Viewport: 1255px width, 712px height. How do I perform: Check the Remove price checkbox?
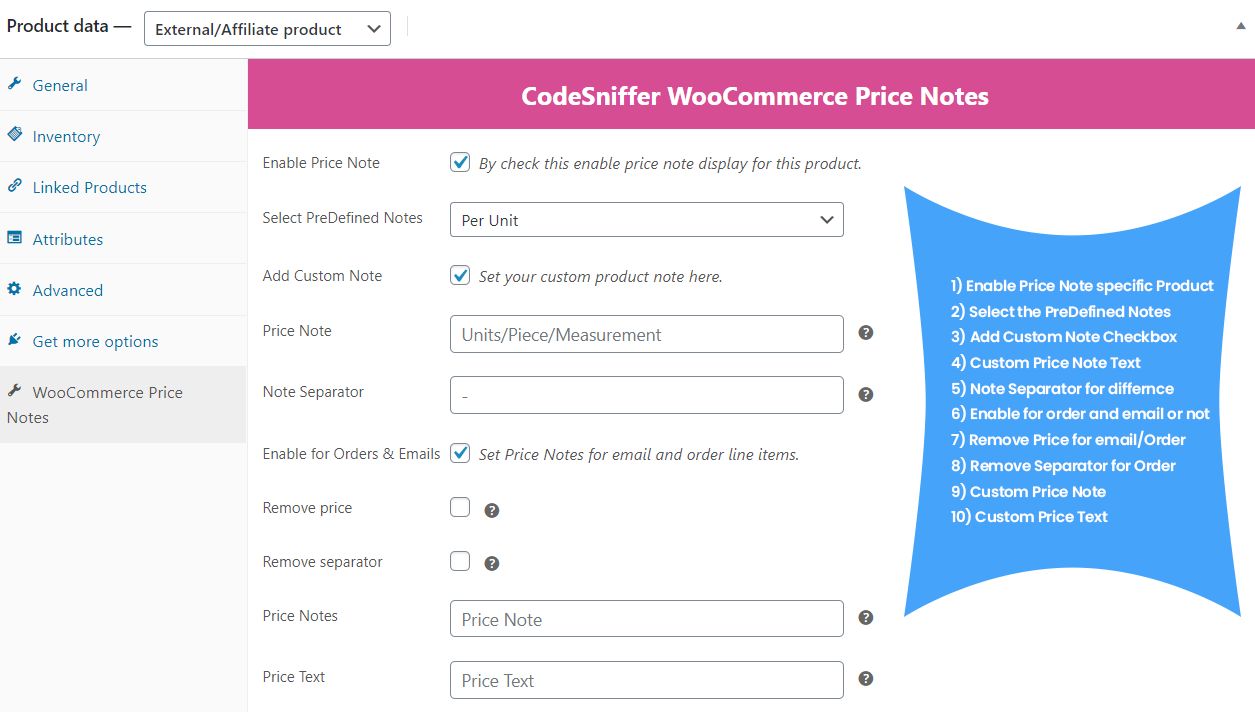[460, 507]
